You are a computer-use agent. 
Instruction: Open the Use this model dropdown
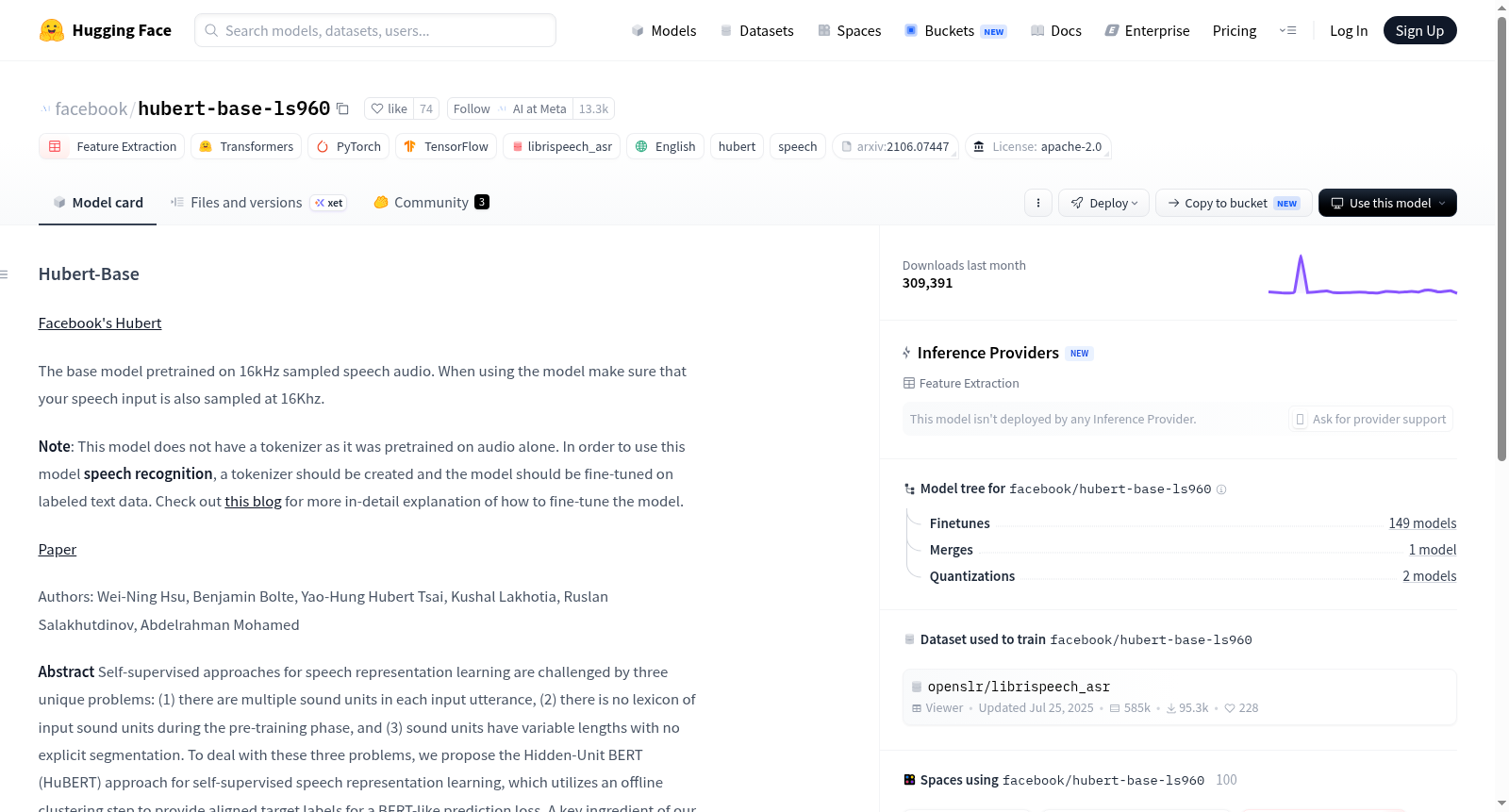[x=1387, y=203]
